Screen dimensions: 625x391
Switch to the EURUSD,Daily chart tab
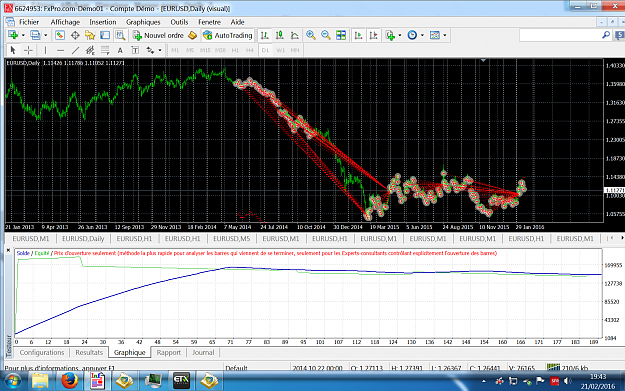(83, 238)
